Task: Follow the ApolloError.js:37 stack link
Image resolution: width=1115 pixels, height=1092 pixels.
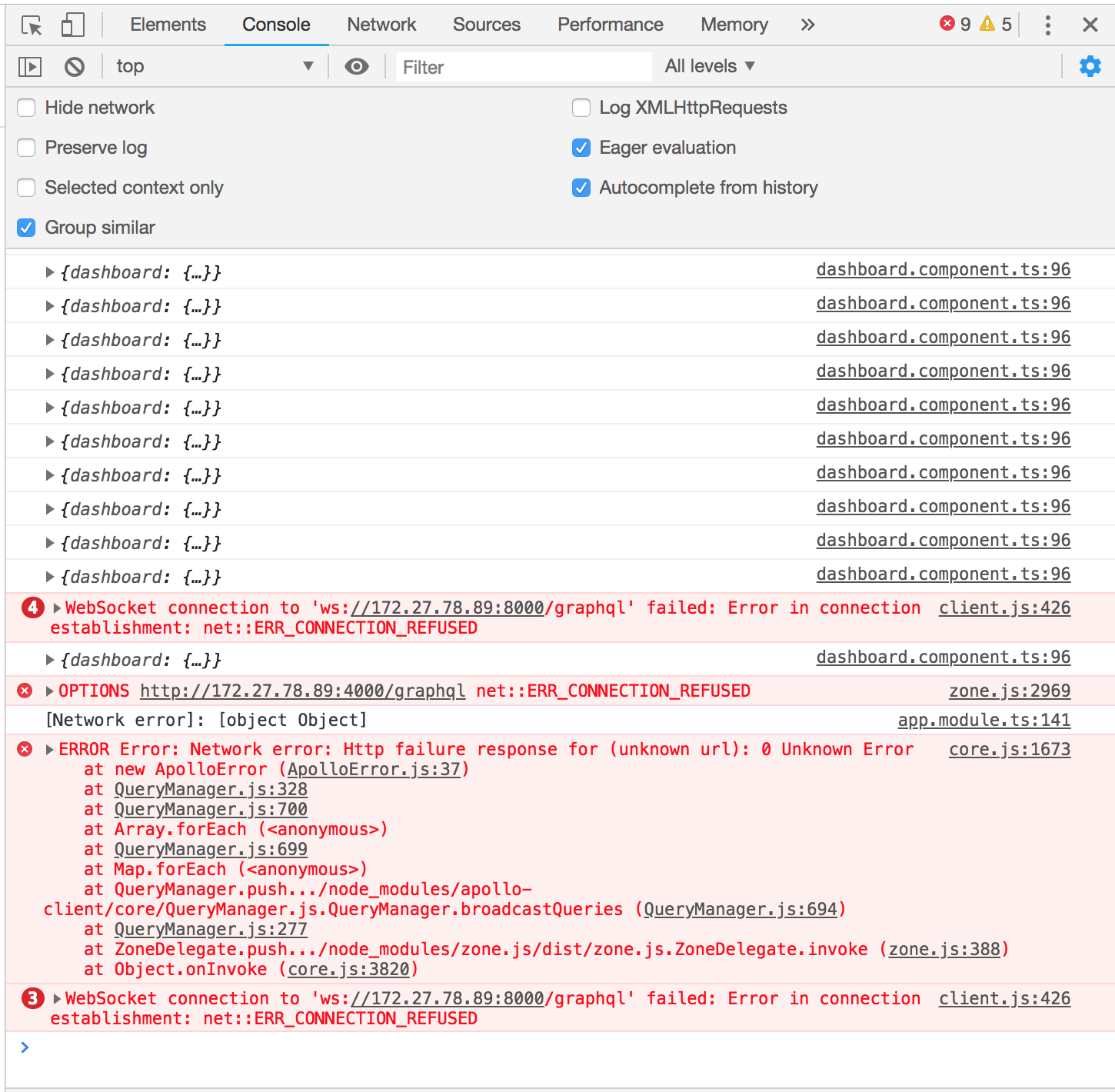Action: point(374,770)
